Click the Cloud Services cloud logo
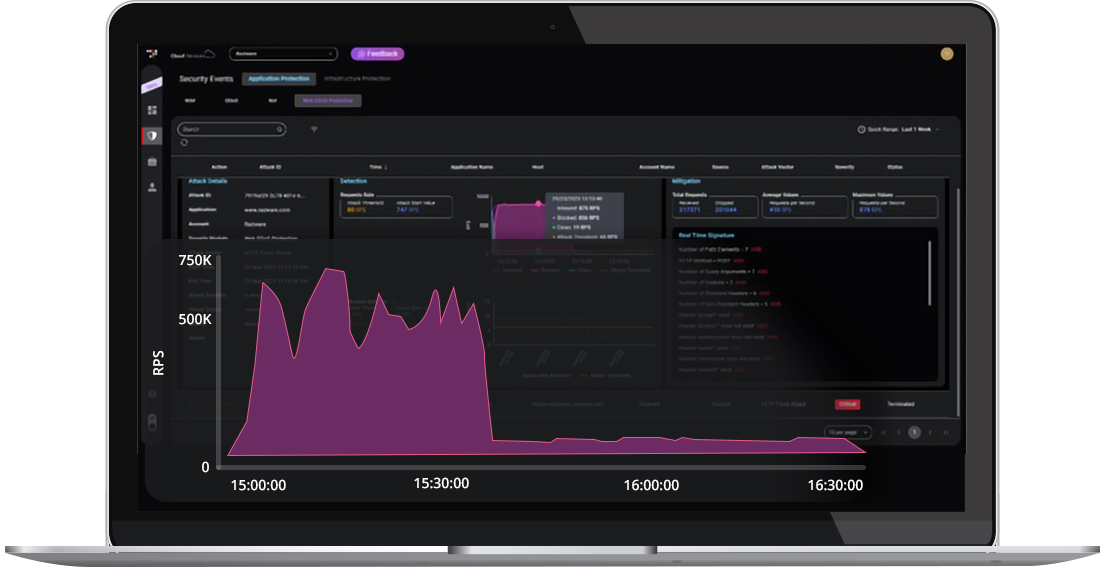 coord(193,54)
